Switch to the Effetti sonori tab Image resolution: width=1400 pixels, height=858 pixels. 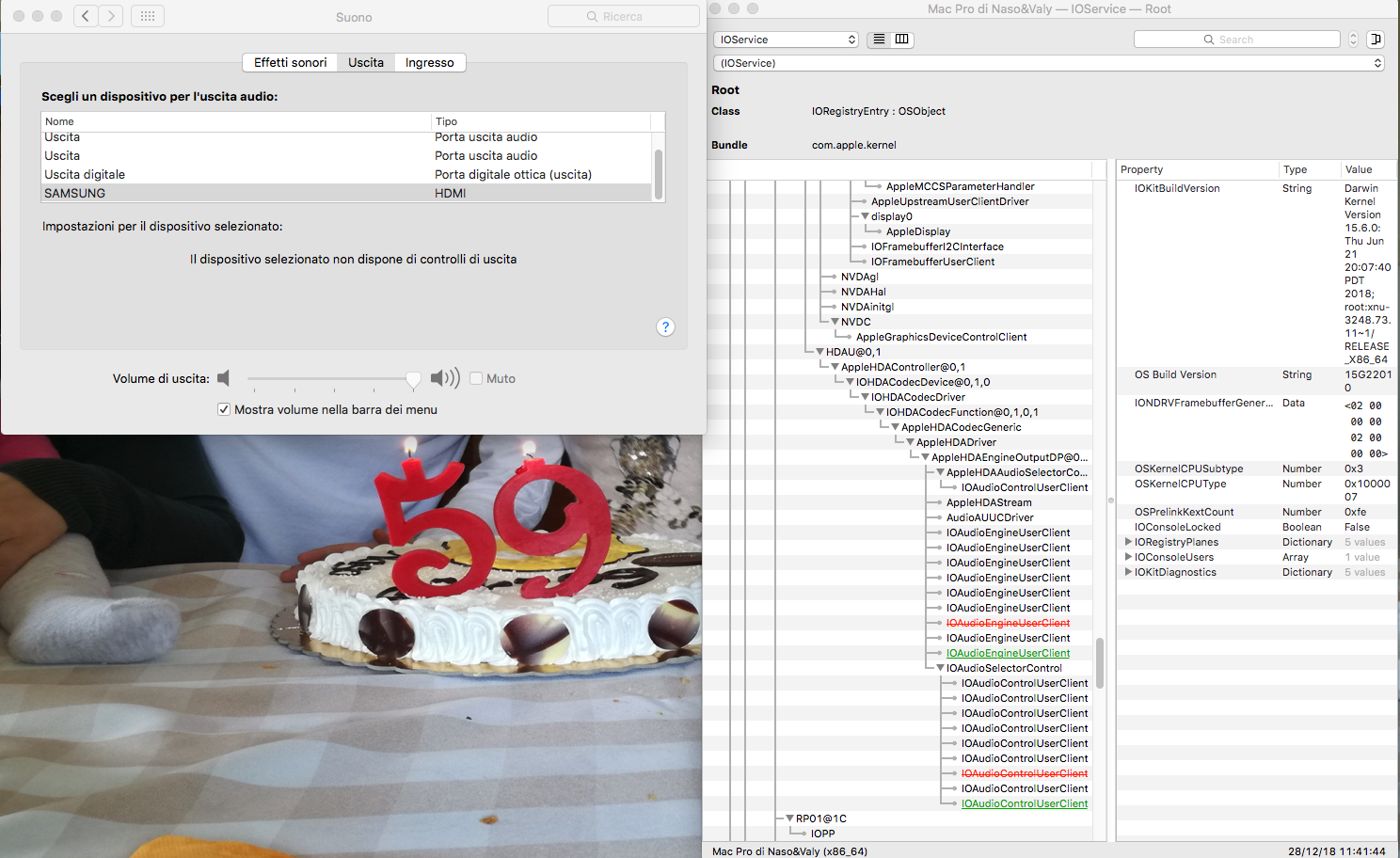click(290, 62)
